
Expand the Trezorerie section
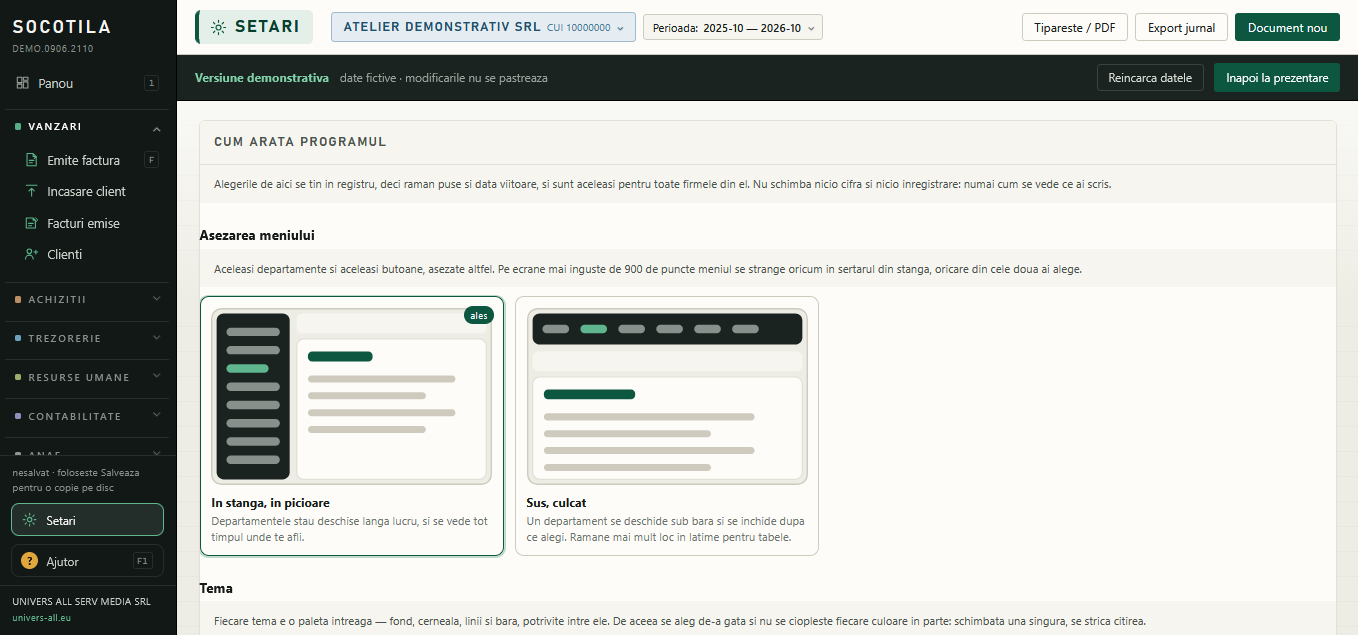[88, 338]
